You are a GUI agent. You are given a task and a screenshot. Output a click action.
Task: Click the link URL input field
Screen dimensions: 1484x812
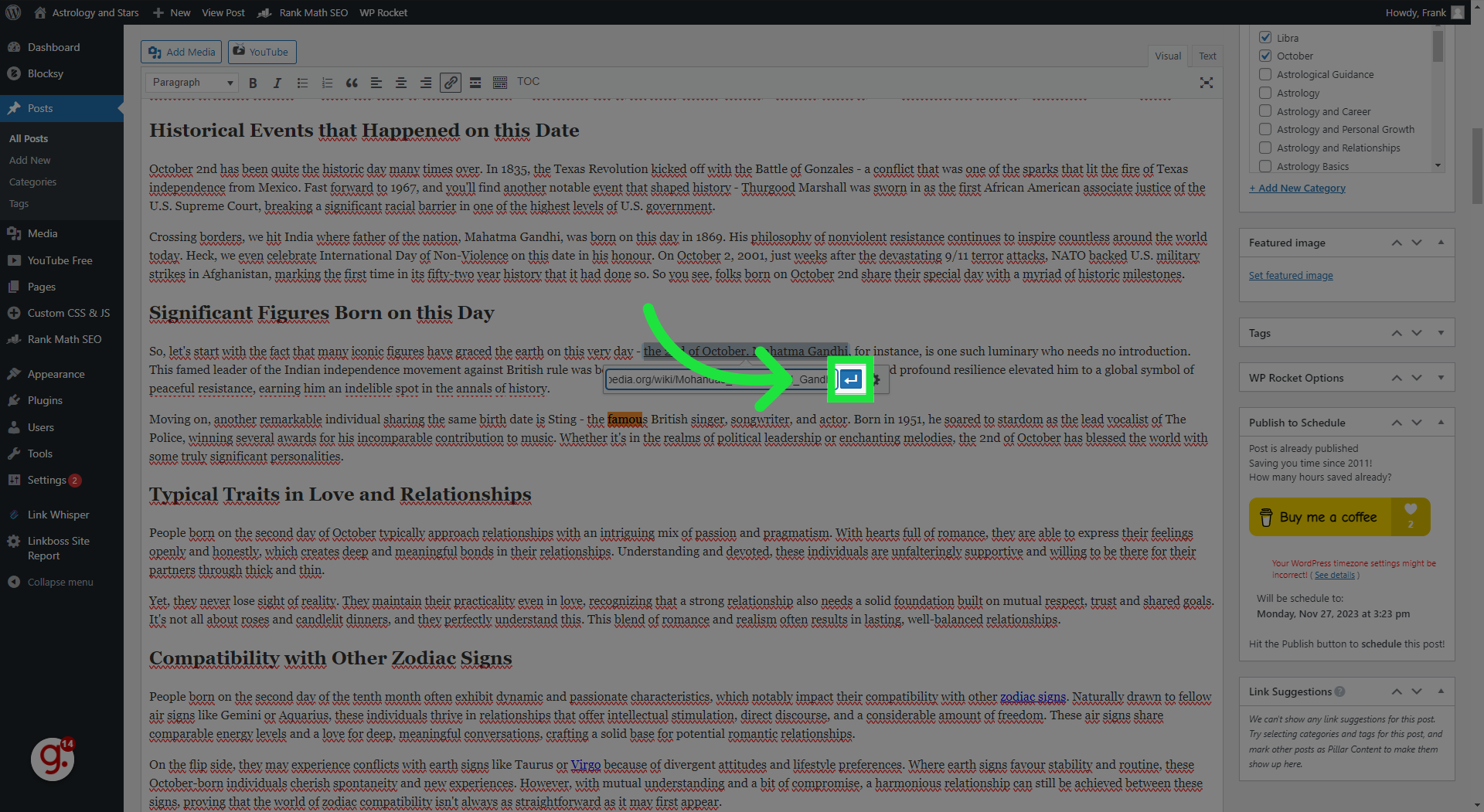coord(720,379)
